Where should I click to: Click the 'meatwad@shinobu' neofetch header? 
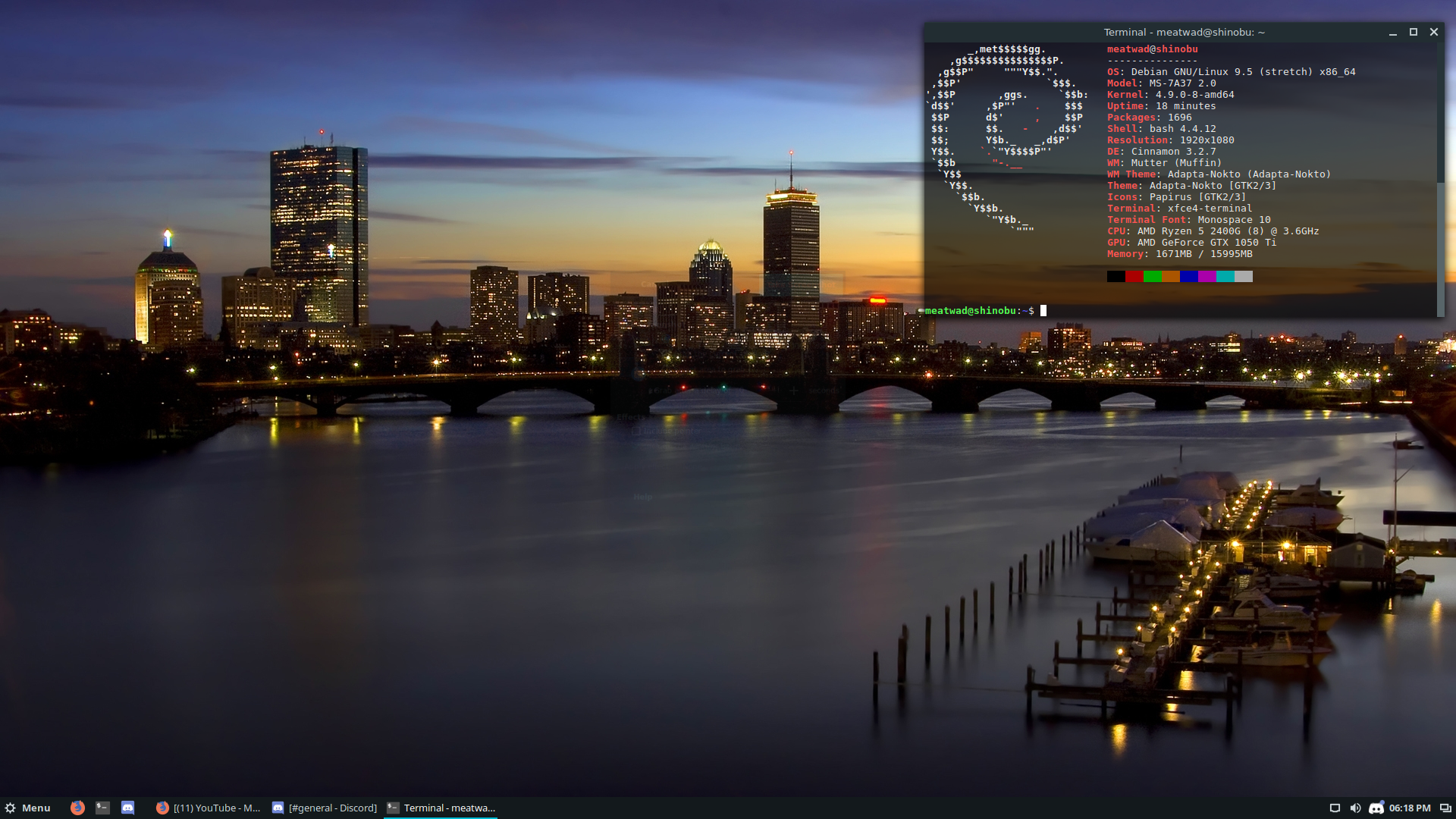1152,49
